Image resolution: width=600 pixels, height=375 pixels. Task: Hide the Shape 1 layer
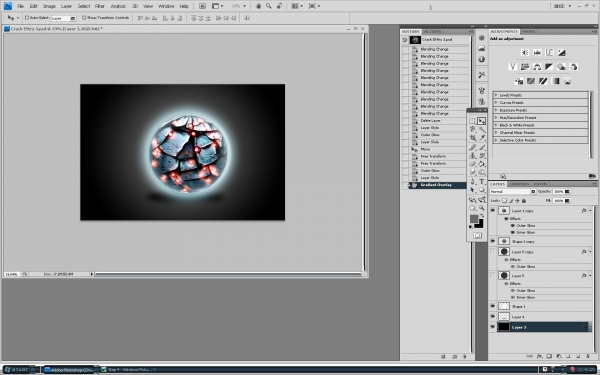[x=493, y=306]
